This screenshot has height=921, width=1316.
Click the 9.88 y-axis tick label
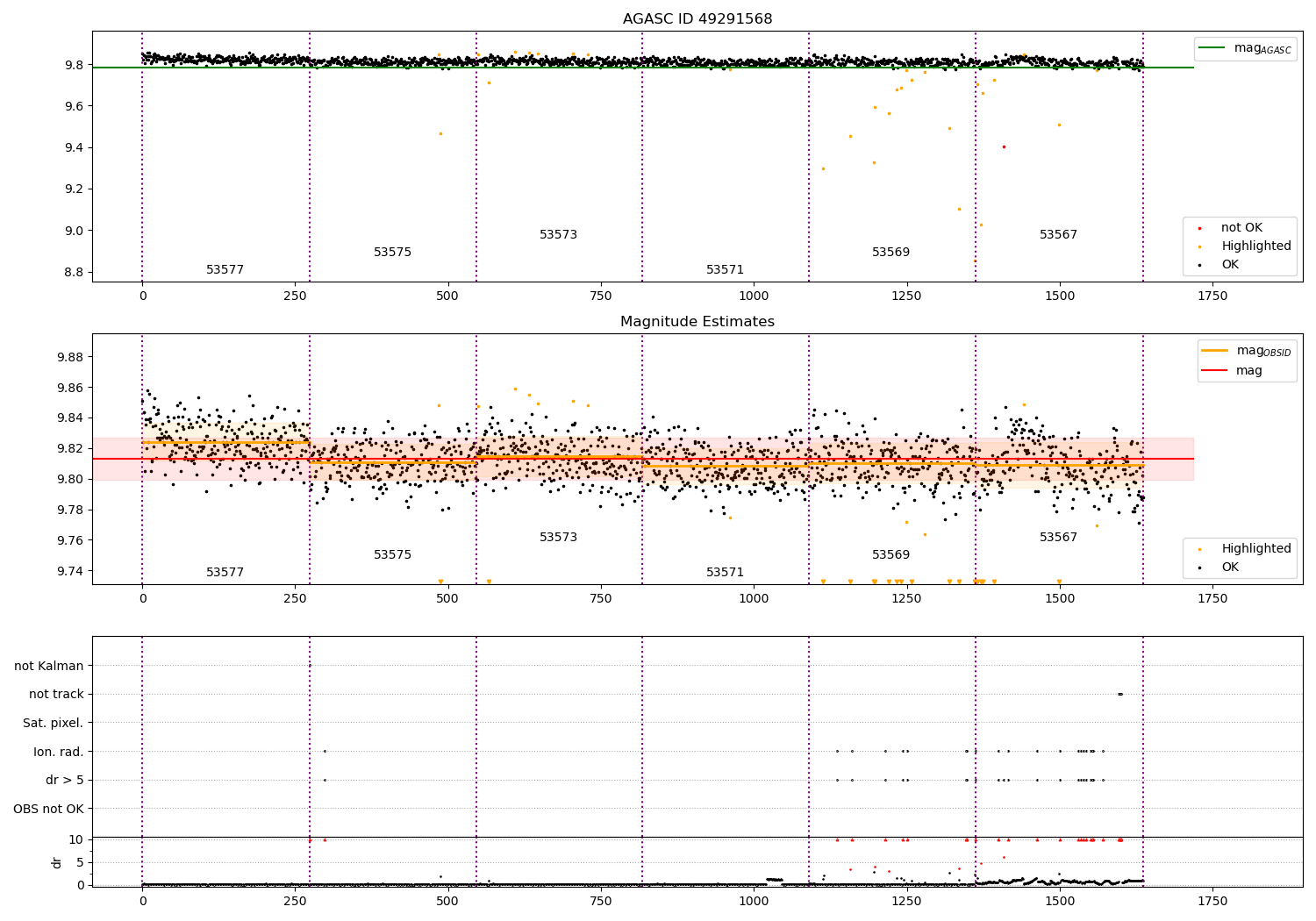tap(70, 357)
